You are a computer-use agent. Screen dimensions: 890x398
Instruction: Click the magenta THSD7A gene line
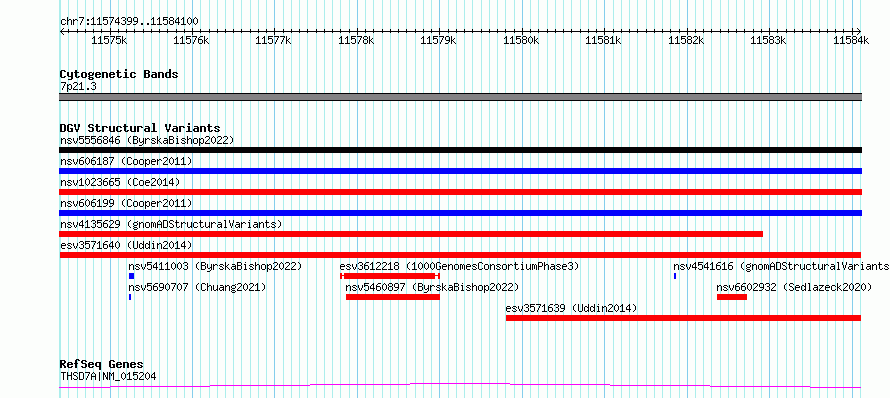tap(460, 386)
